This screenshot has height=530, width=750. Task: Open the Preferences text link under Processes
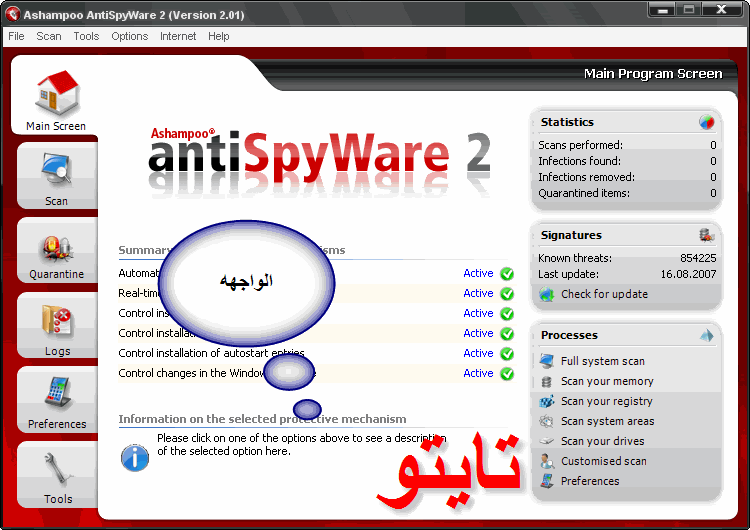pos(590,481)
